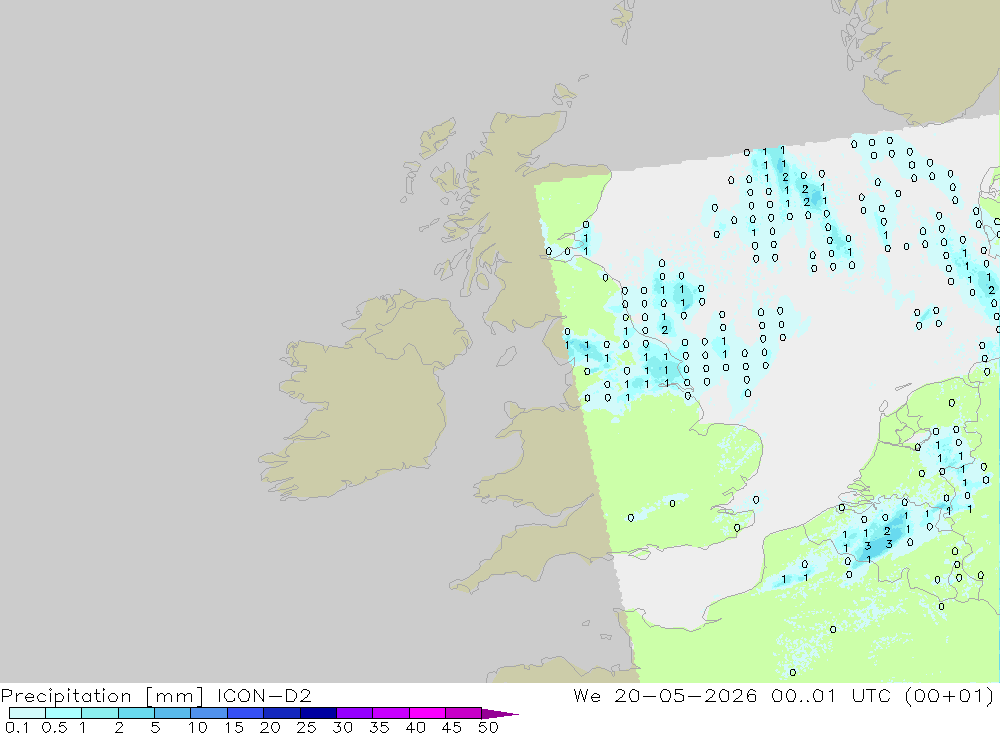This screenshot has width=1000, height=733.
Task: Click the "30" legend value label
Action: click(x=343, y=727)
